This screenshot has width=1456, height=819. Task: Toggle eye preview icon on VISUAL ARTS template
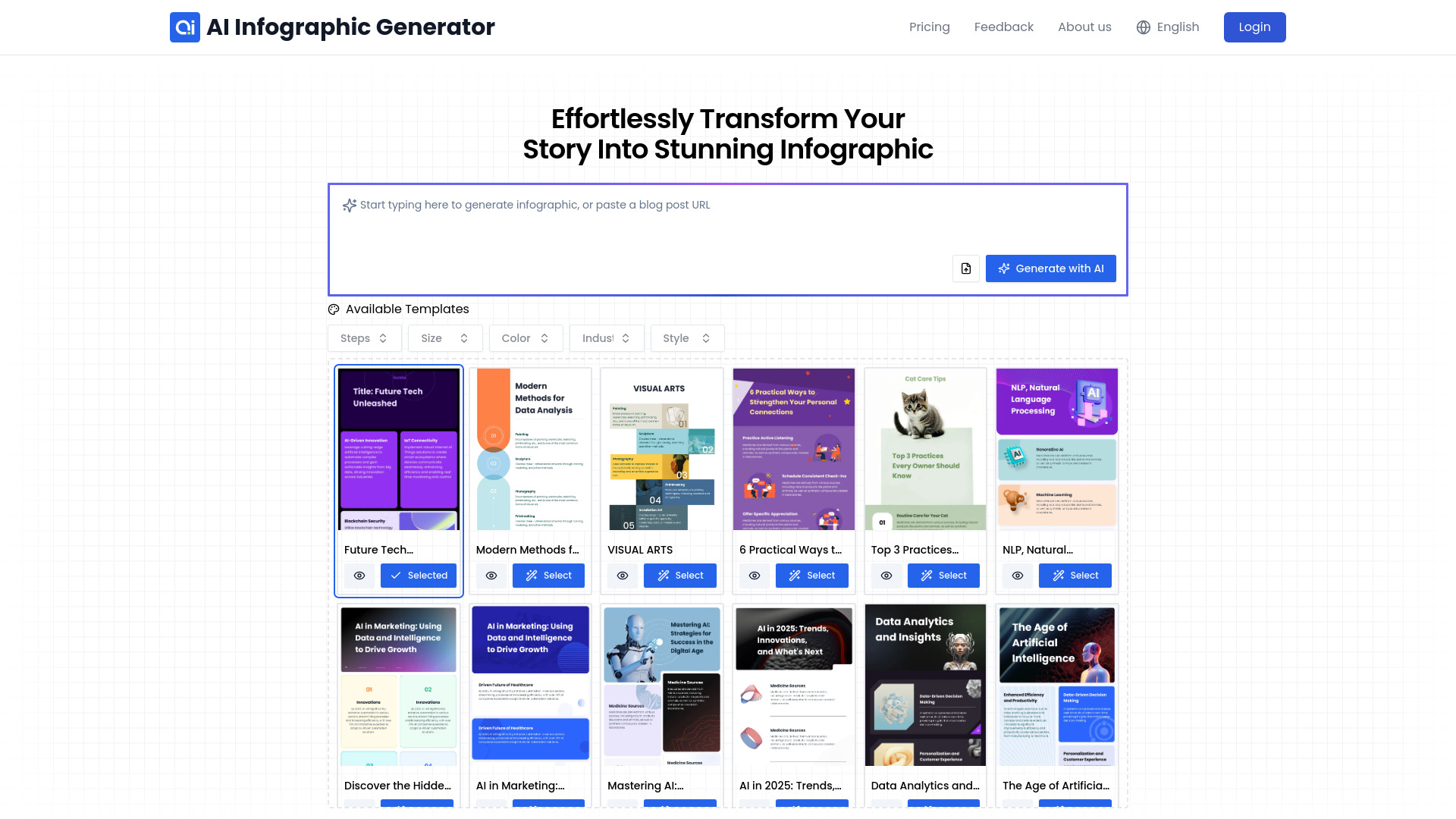point(622,575)
